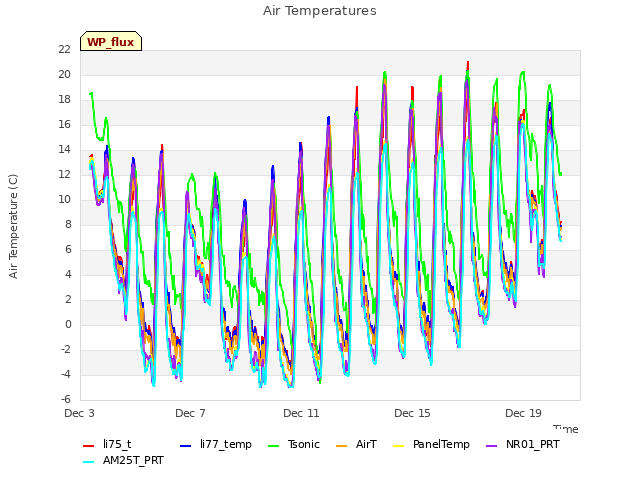
Task: Click the 6 y-axis tick label
Action: (68, 249)
